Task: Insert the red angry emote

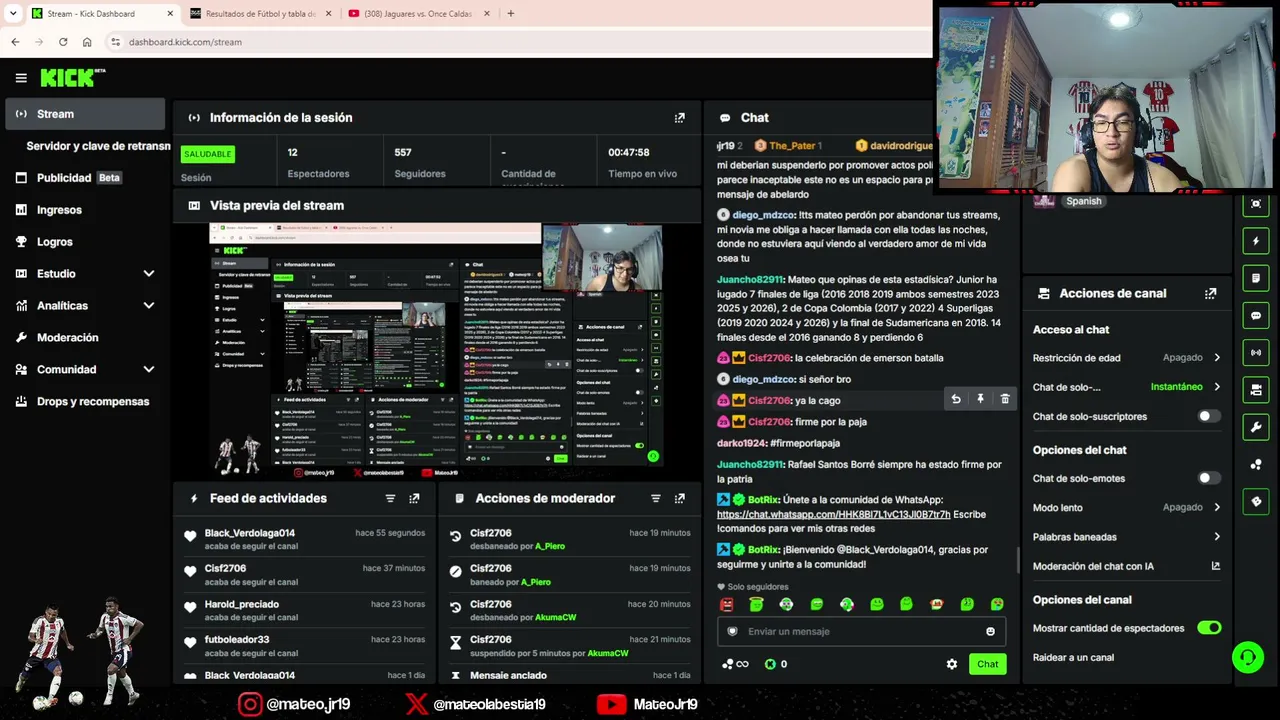Action: (x=727, y=604)
